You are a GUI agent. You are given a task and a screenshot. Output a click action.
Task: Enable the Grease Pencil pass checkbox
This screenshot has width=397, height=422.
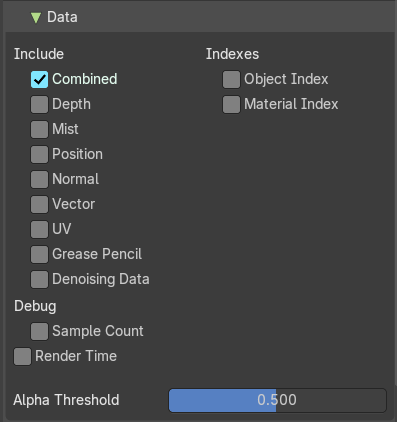click(x=39, y=254)
